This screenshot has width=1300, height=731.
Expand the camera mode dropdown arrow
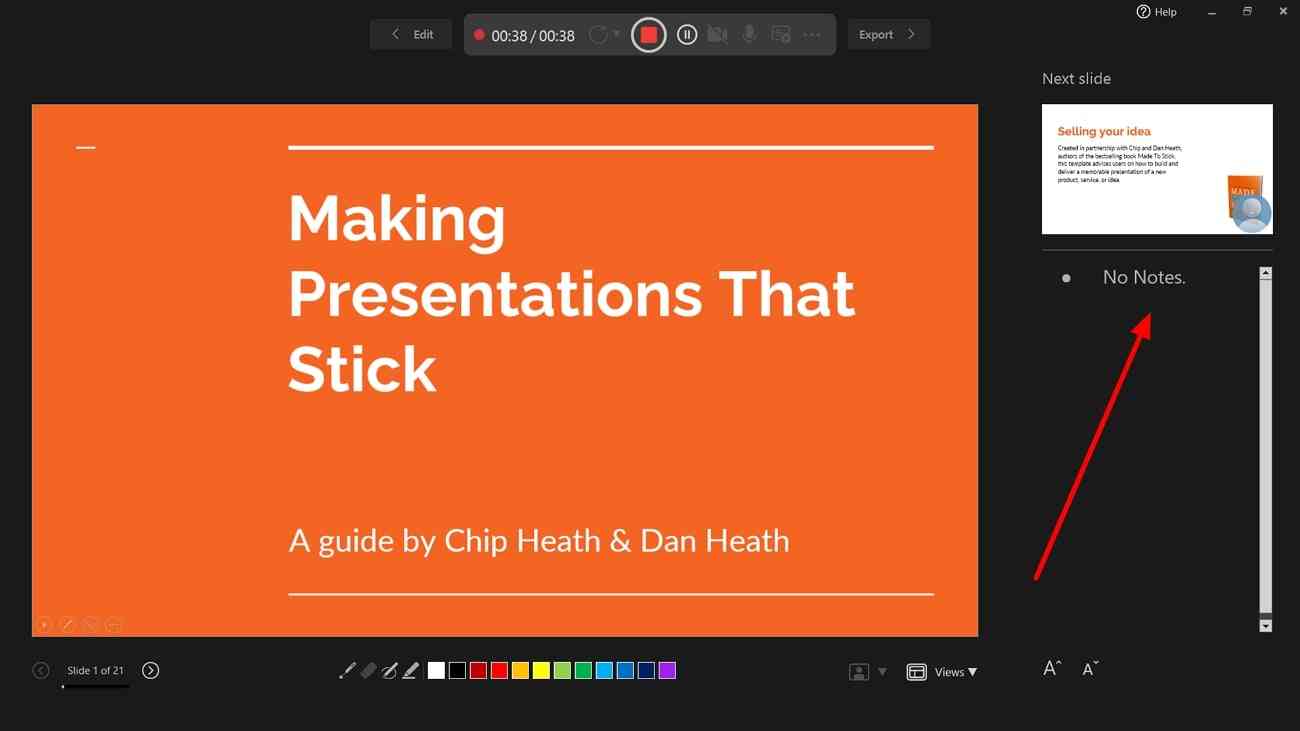882,672
